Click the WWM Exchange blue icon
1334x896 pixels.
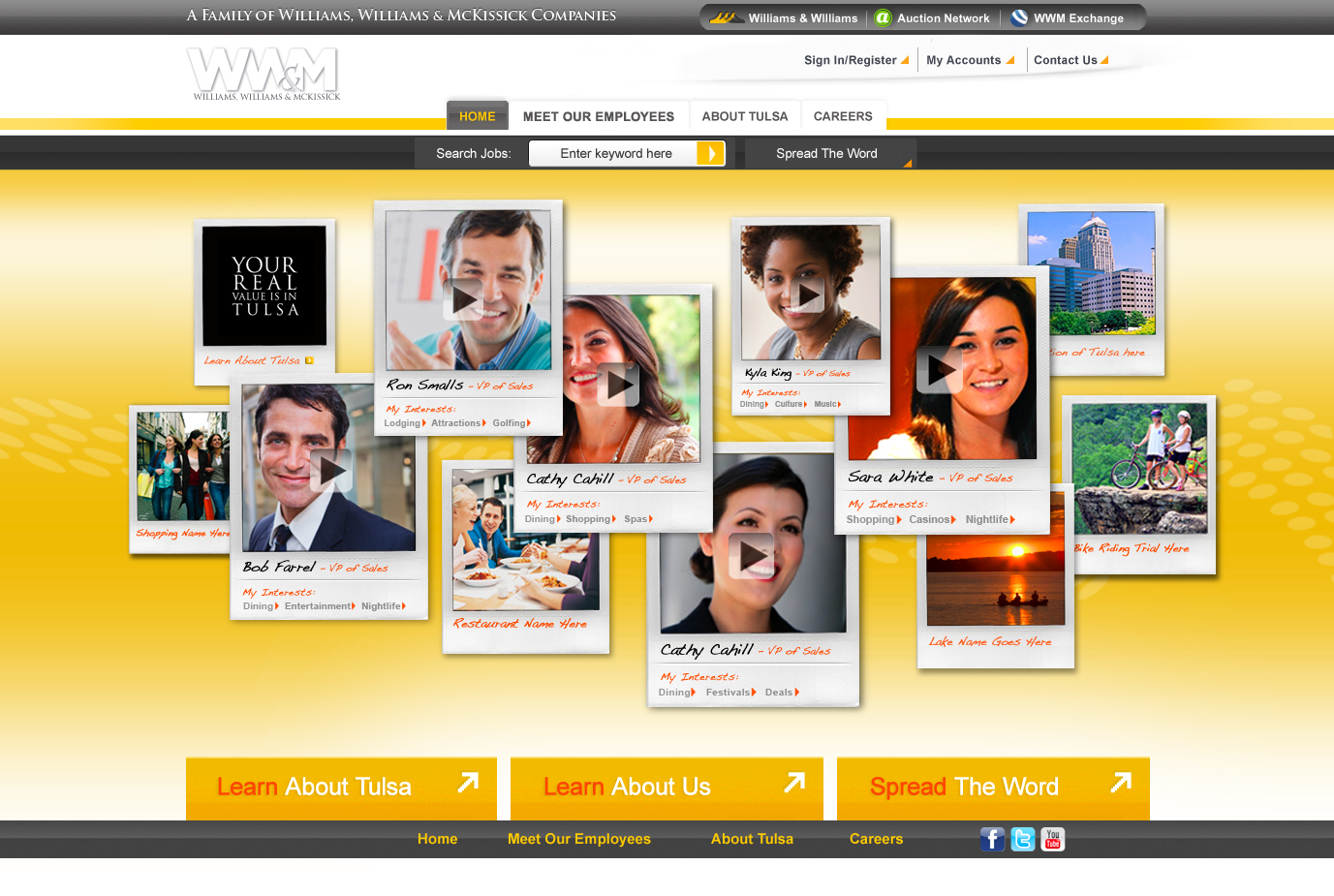(x=1019, y=17)
